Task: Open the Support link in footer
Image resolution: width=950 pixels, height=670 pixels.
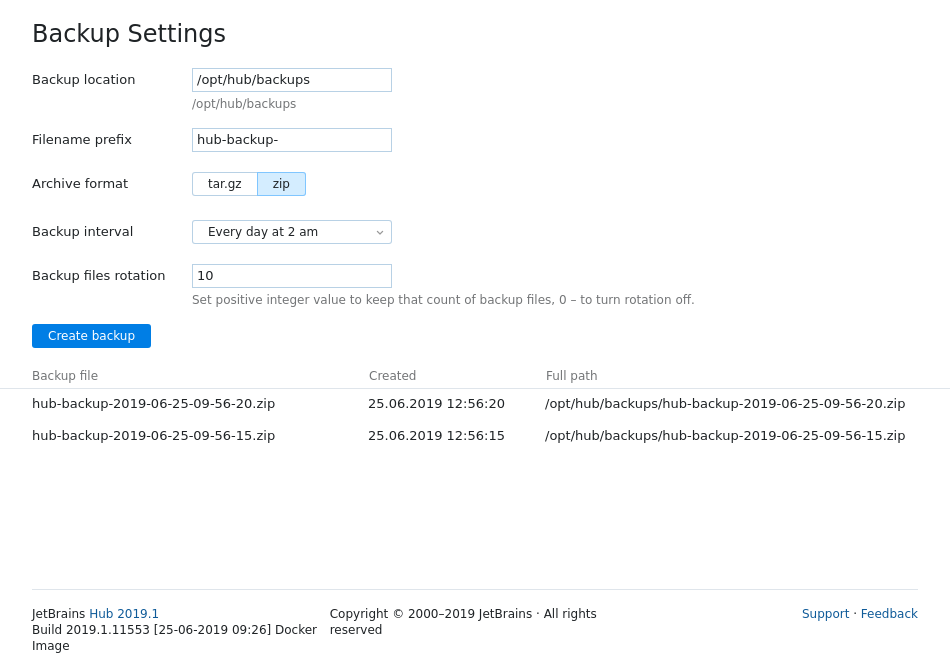Action: (825, 614)
